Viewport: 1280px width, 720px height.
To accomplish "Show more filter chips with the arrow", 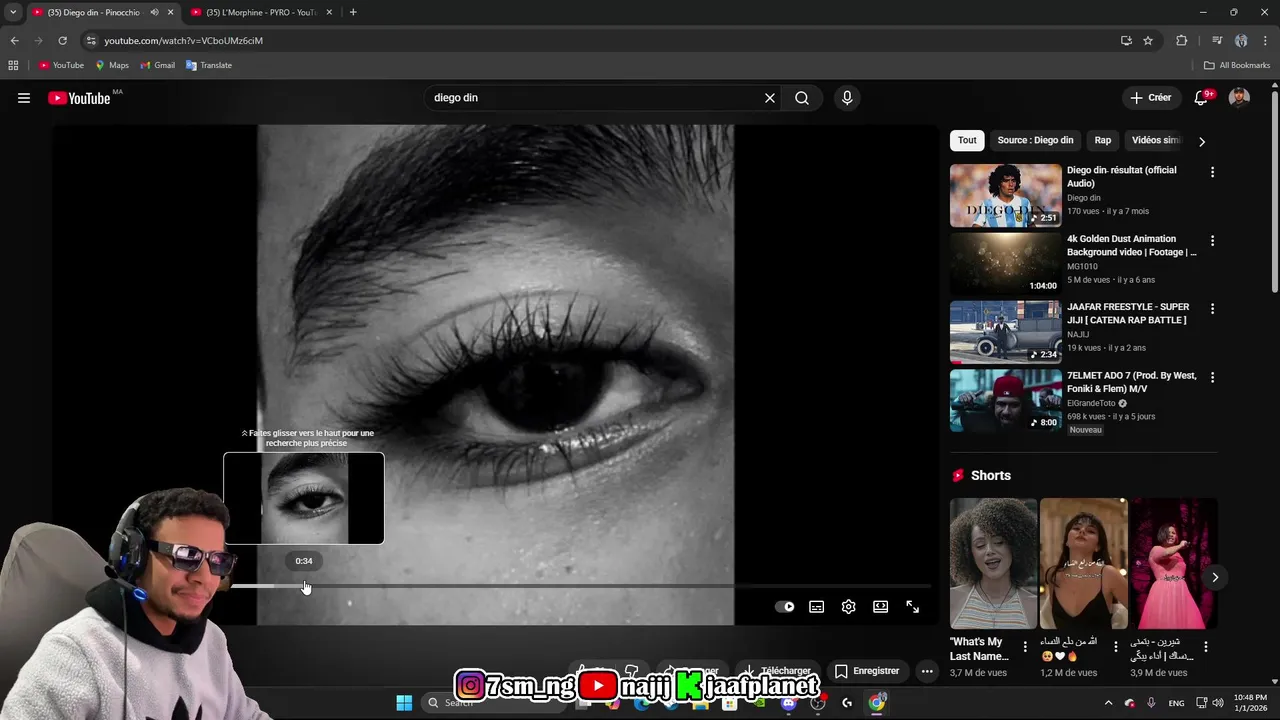I will pos(1201,141).
